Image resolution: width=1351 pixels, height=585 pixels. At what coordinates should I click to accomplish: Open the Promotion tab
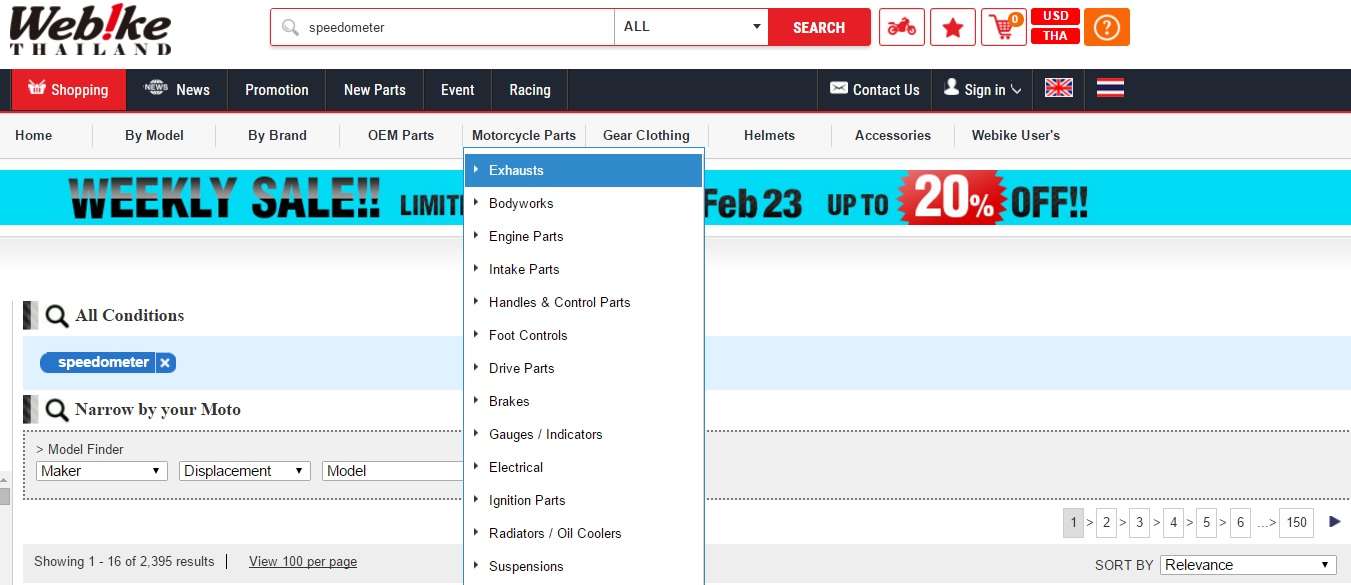[277, 89]
